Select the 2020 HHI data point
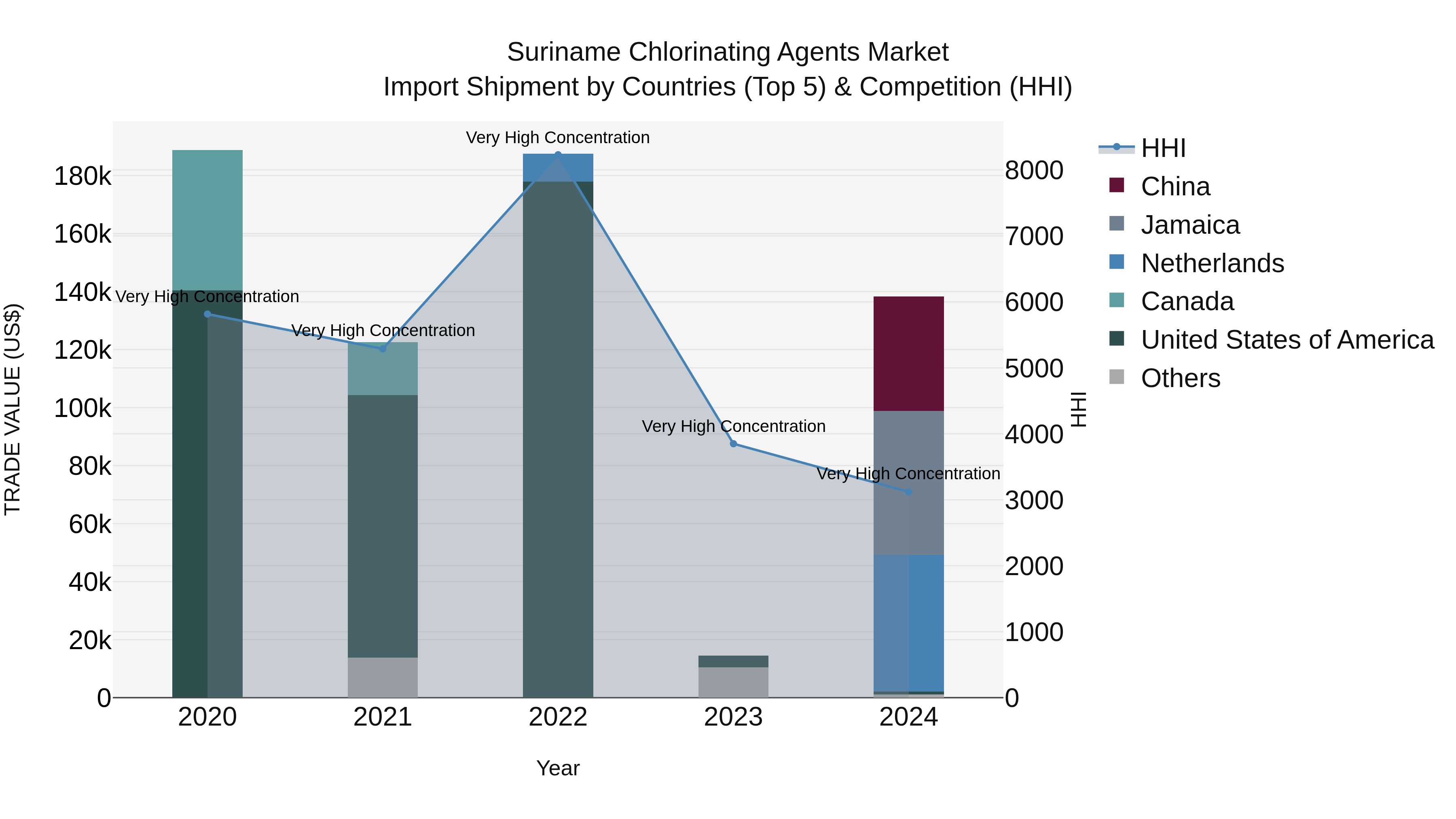Viewport: 1456px width, 819px height. [207, 314]
